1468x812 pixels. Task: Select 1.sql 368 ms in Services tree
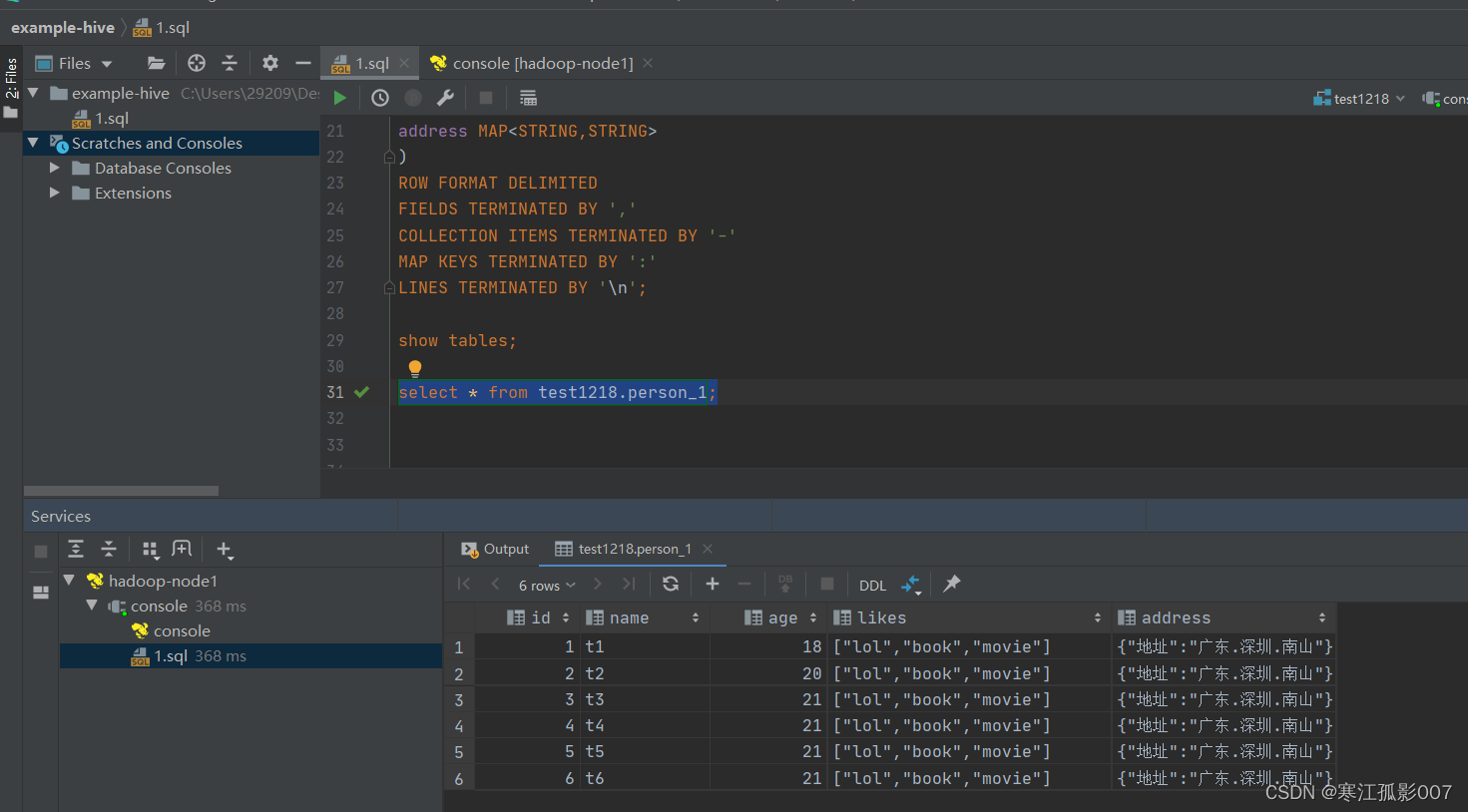(x=189, y=655)
